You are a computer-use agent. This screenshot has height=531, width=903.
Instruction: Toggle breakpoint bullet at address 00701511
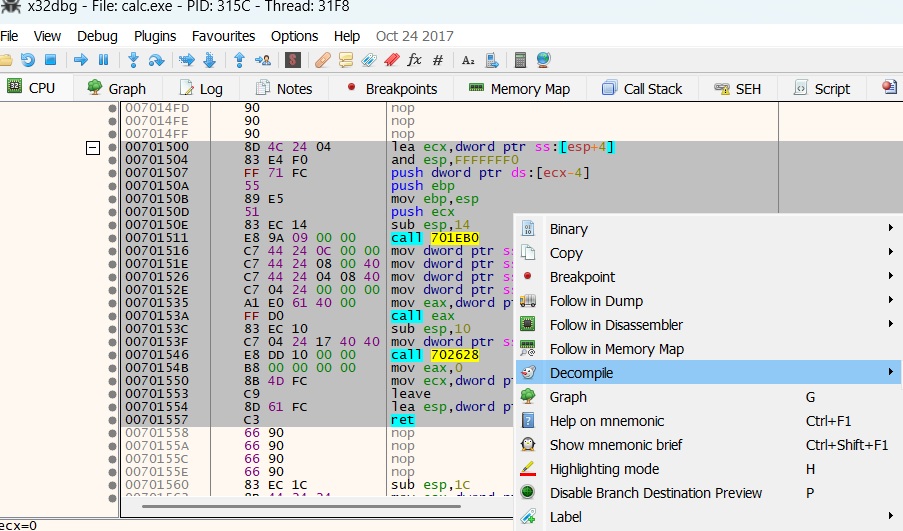click(112, 238)
